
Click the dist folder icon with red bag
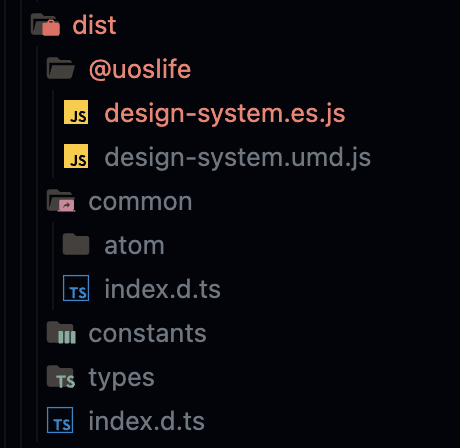(x=45, y=24)
